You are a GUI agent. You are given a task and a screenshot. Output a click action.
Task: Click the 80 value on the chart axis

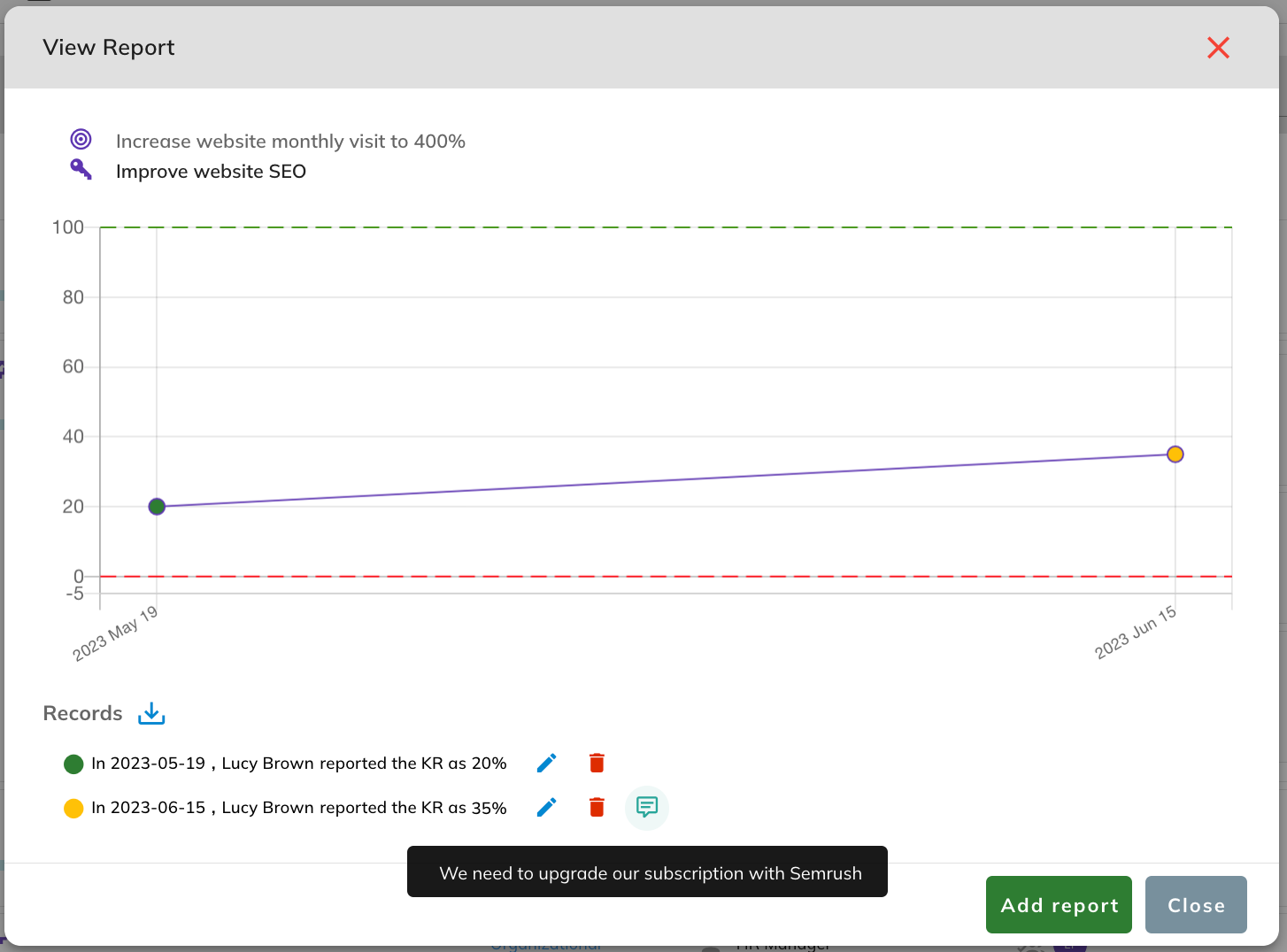73,297
